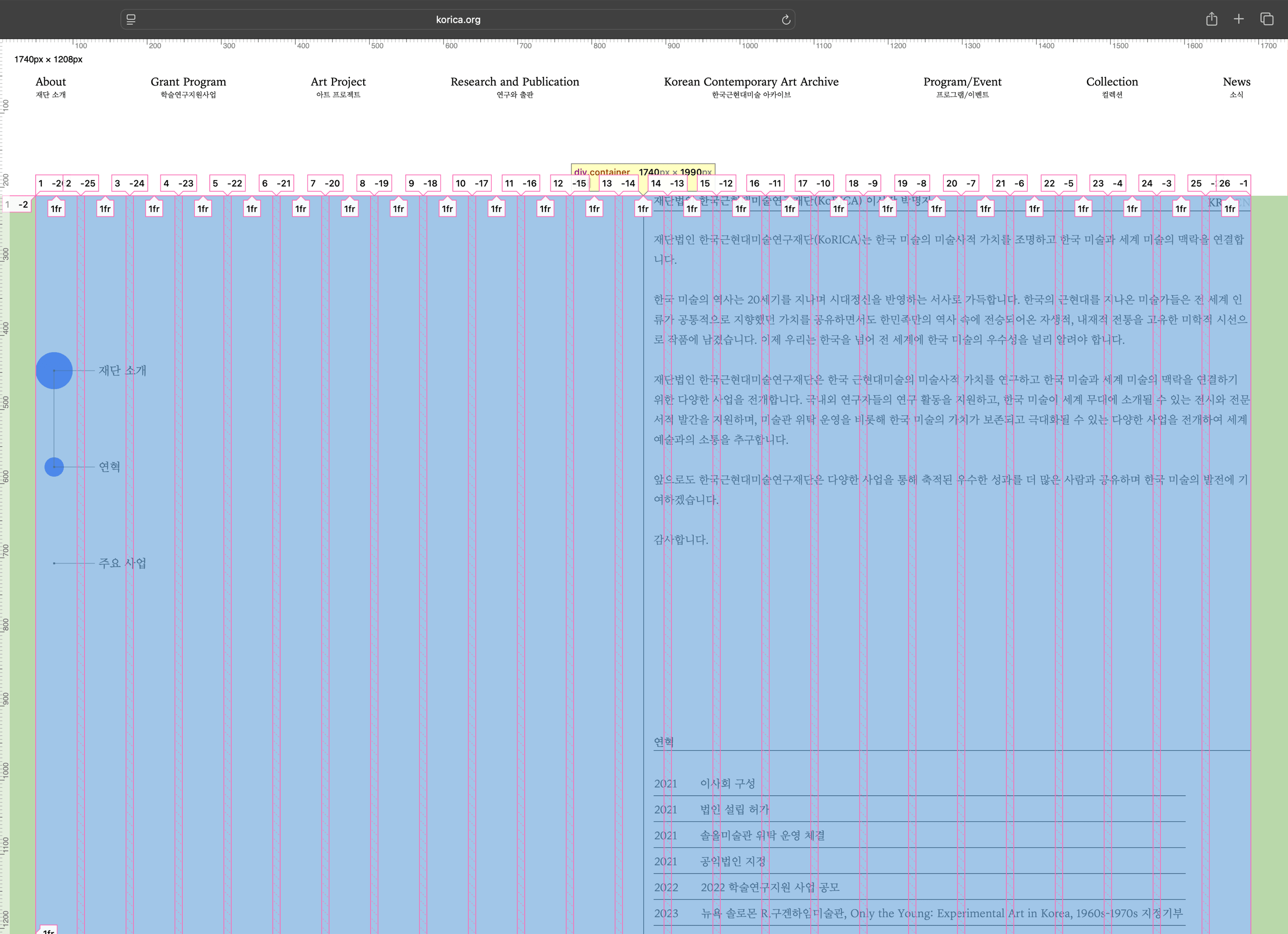Click the reader/page menu icon in address bar
The image size is (1288, 934).
(131, 20)
